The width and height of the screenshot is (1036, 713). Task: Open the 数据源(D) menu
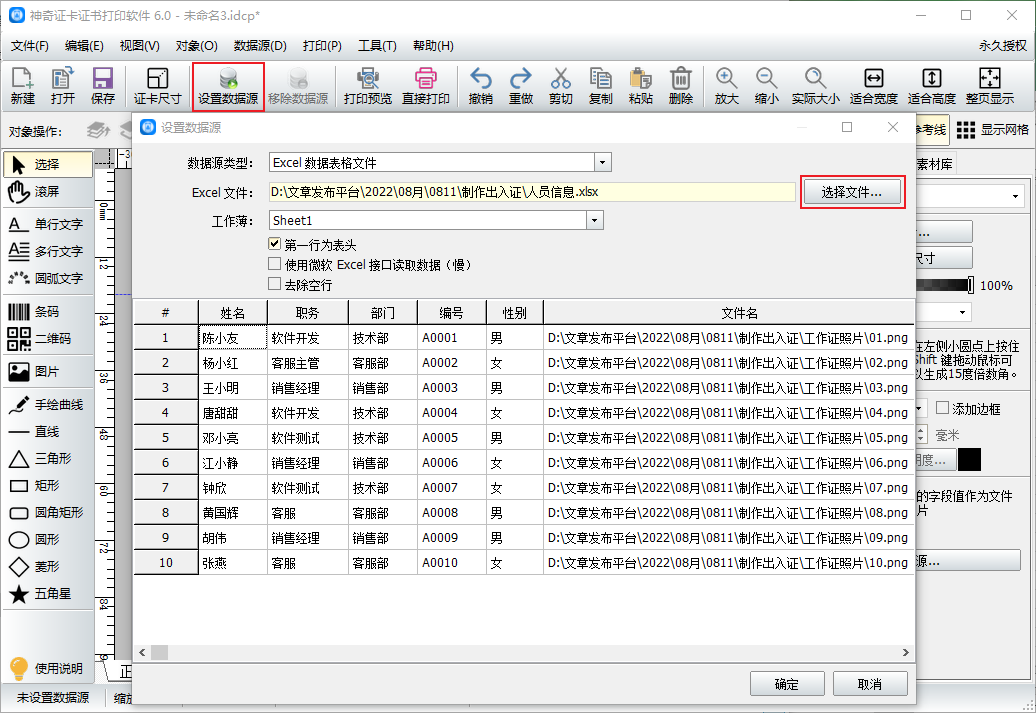click(x=260, y=46)
